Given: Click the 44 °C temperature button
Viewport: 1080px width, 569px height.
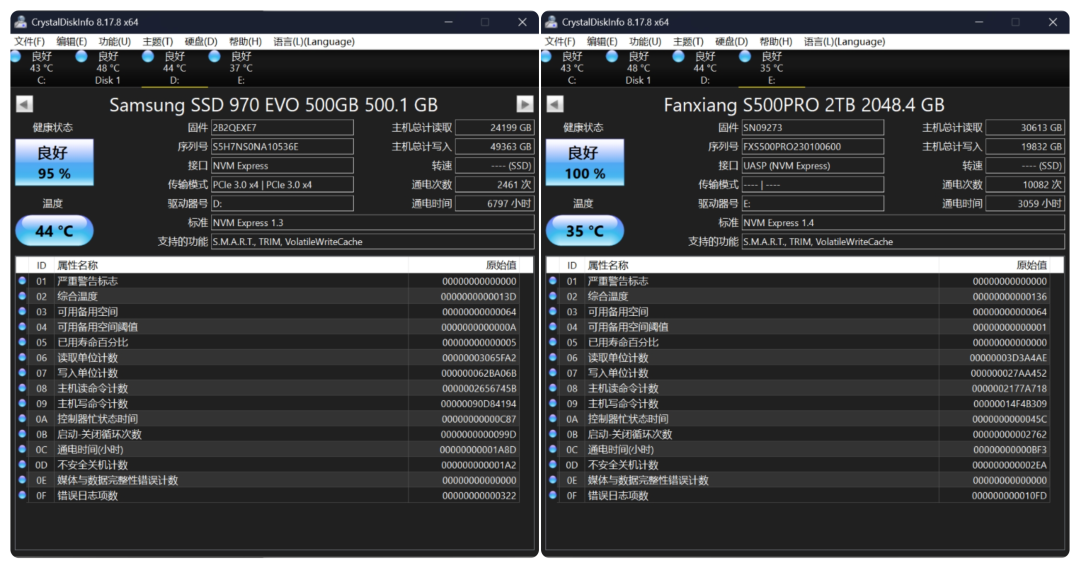Looking at the screenshot, I should pos(54,231).
